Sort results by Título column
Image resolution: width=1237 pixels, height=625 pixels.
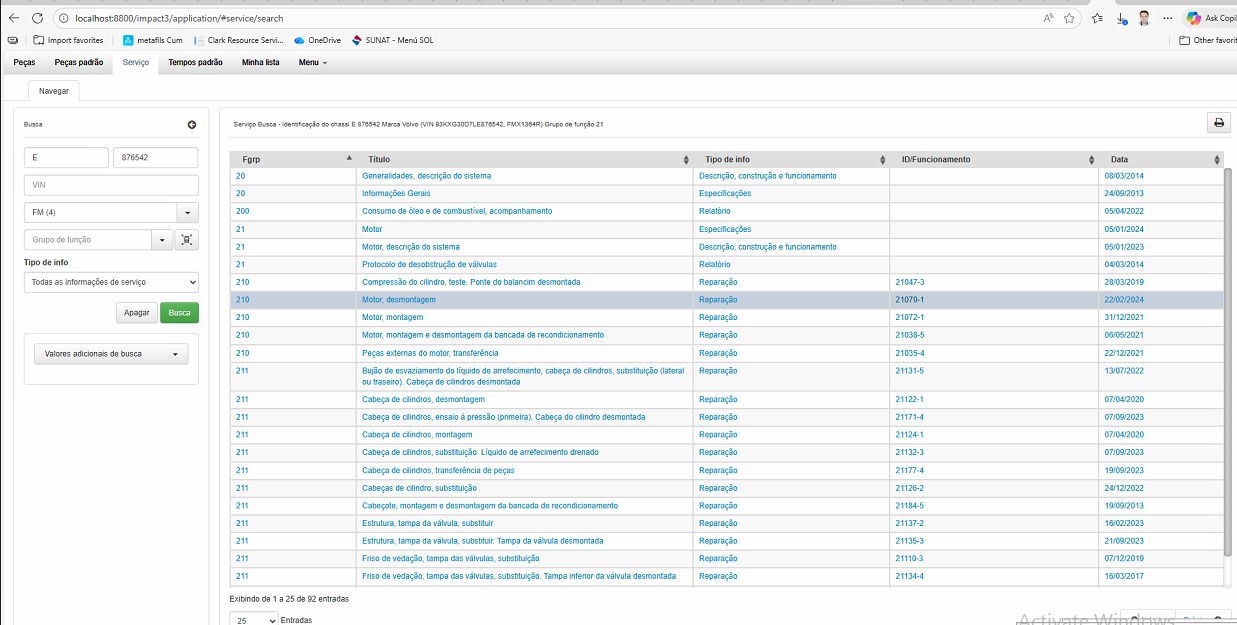click(685, 160)
